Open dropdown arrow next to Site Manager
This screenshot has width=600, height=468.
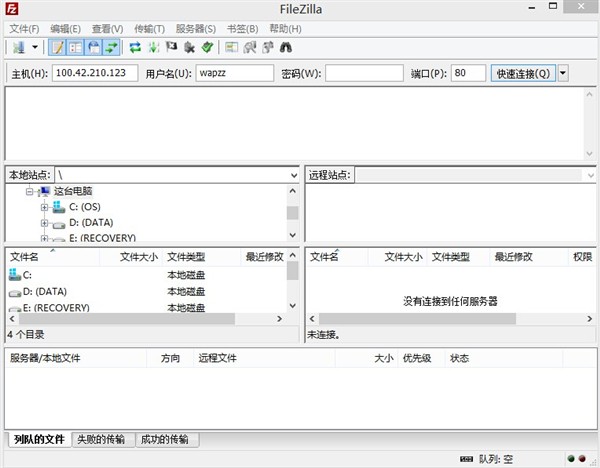pos(35,47)
